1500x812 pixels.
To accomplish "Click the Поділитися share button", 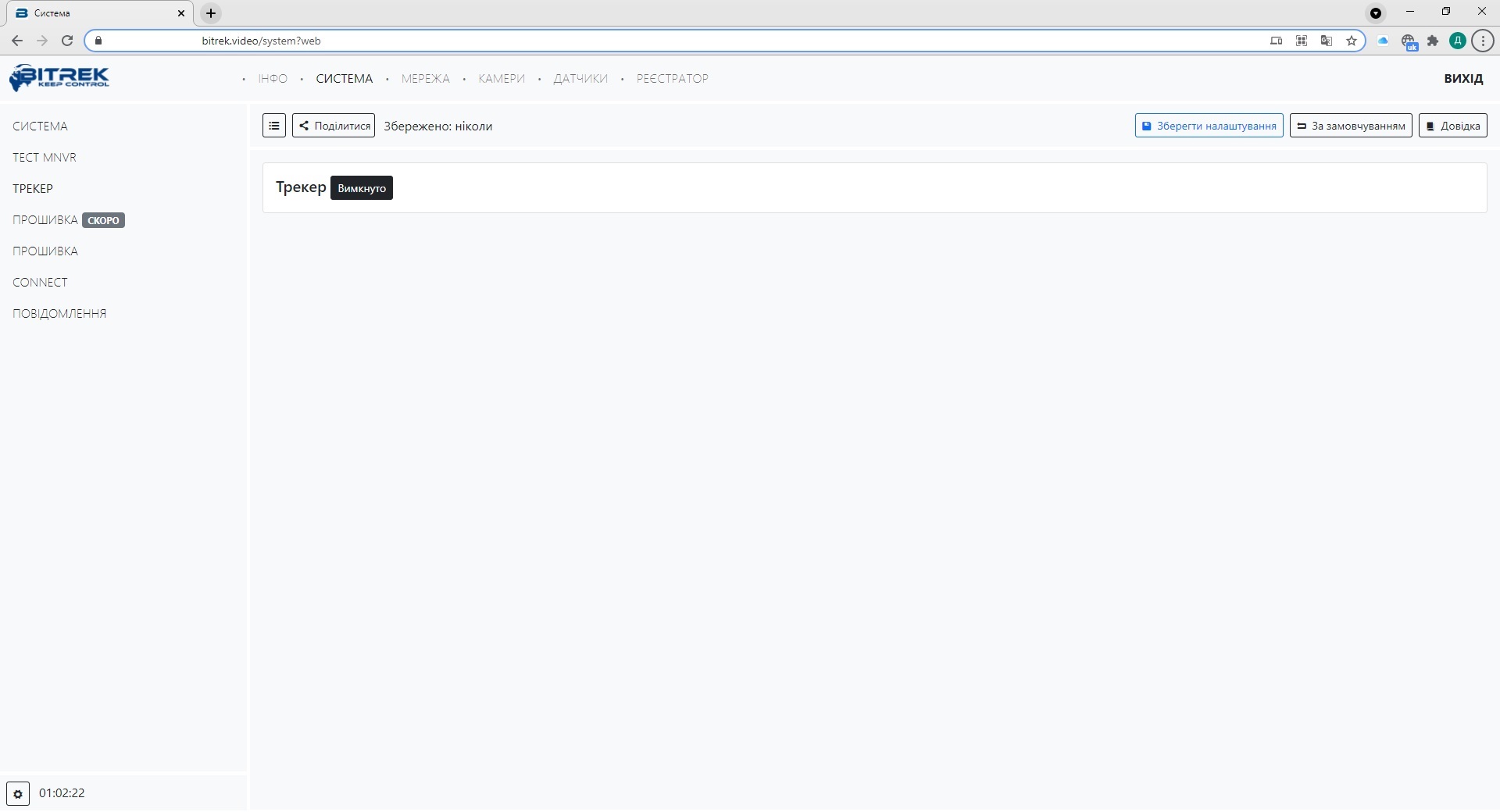I will point(334,126).
